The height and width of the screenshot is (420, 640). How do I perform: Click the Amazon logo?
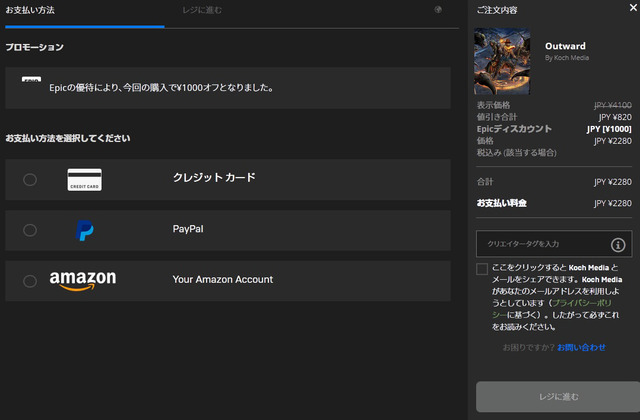83,281
